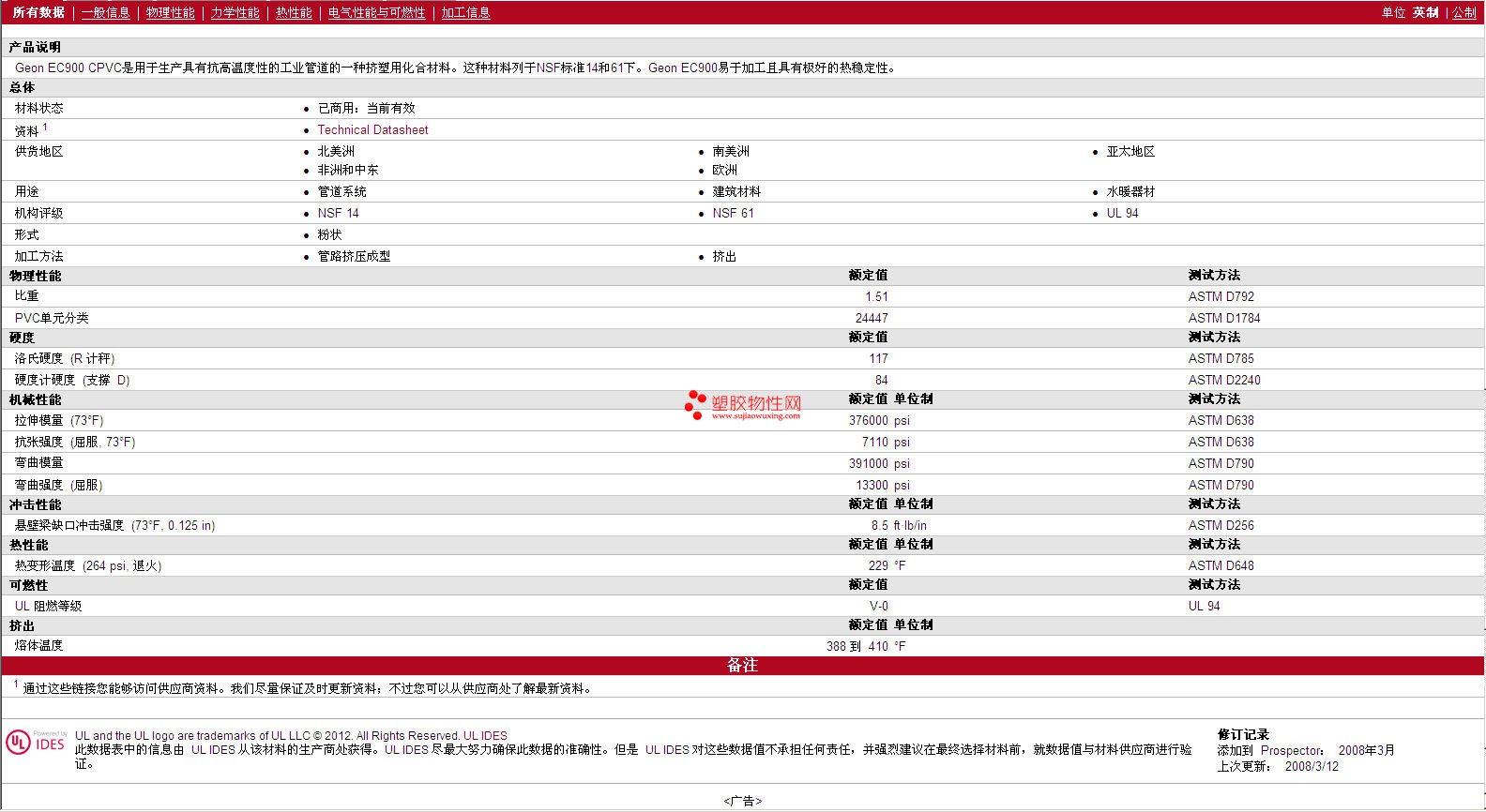Screen dimensions: 1486x812
Task: Click the 抗张强度 value 7110
Action: [x=875, y=443]
